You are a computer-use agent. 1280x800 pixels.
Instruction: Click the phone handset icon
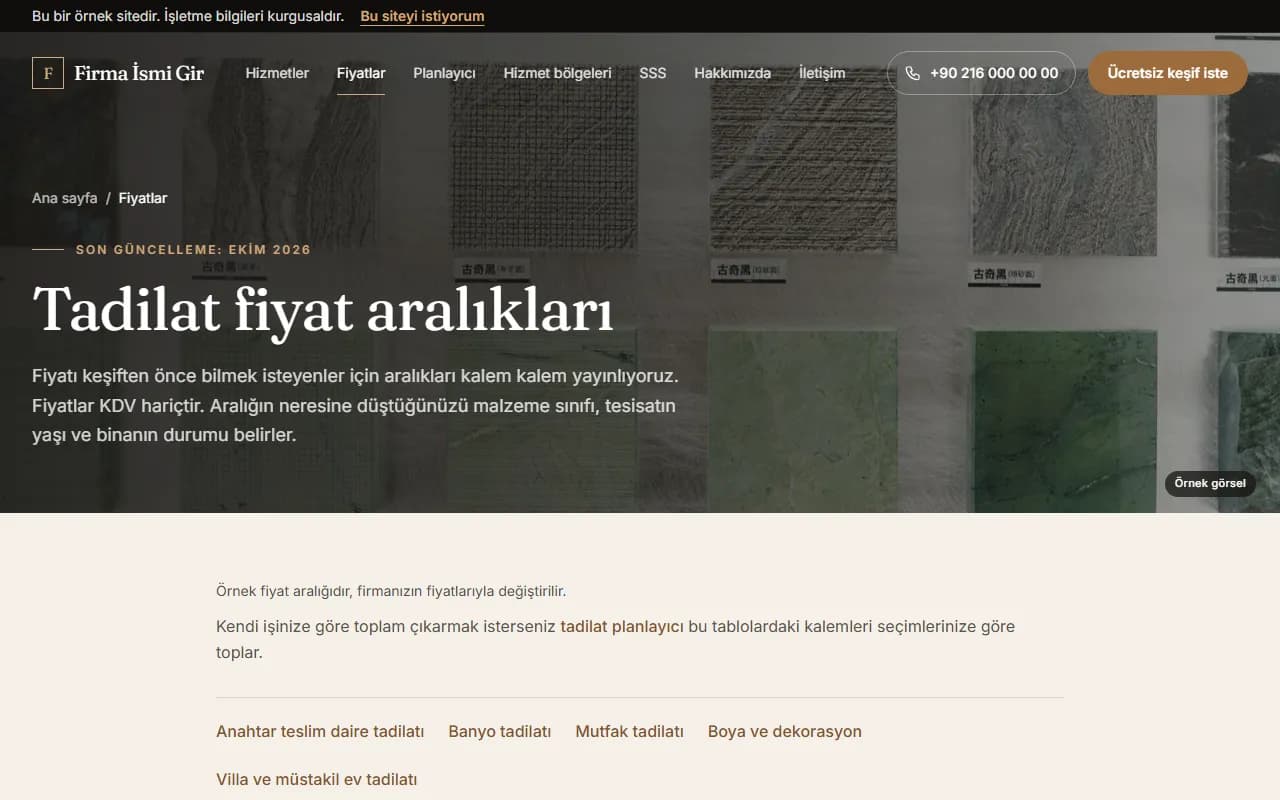click(912, 73)
